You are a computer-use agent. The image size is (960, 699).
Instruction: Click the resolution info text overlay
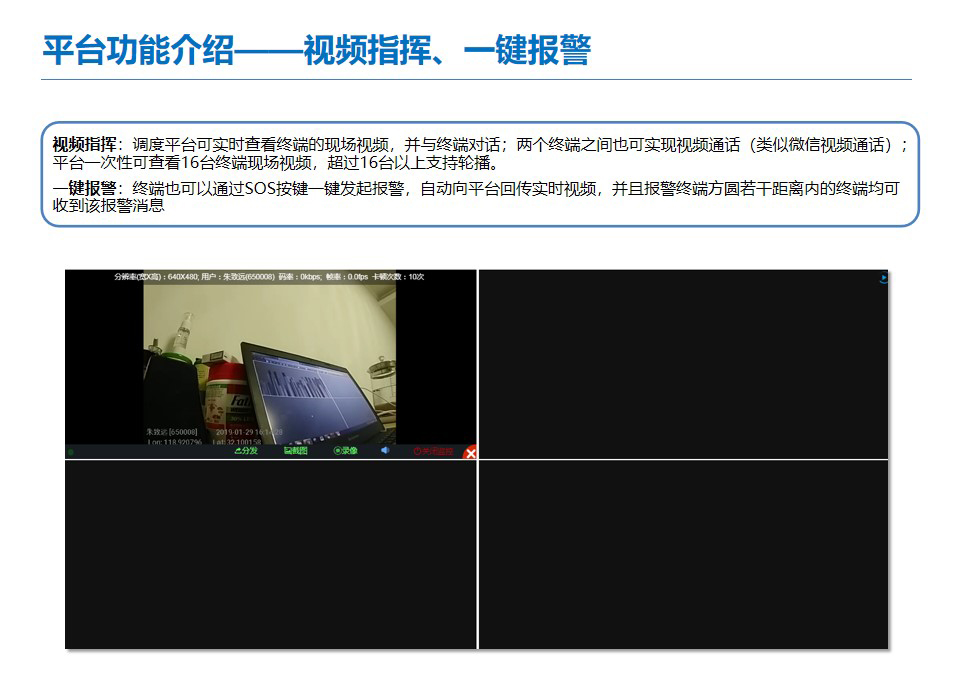click(269, 276)
